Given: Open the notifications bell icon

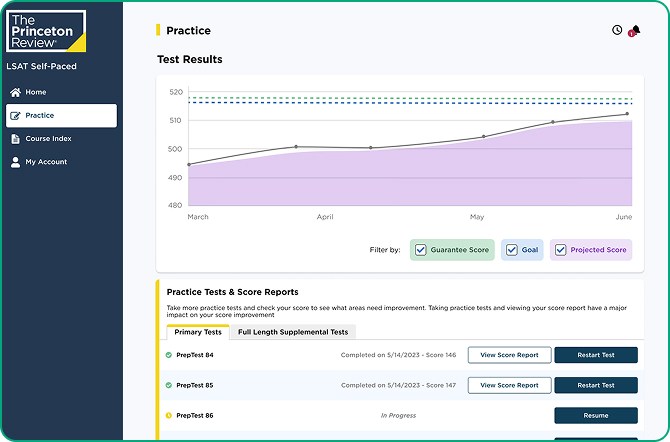Looking at the screenshot, I should pyautogui.click(x=635, y=30).
